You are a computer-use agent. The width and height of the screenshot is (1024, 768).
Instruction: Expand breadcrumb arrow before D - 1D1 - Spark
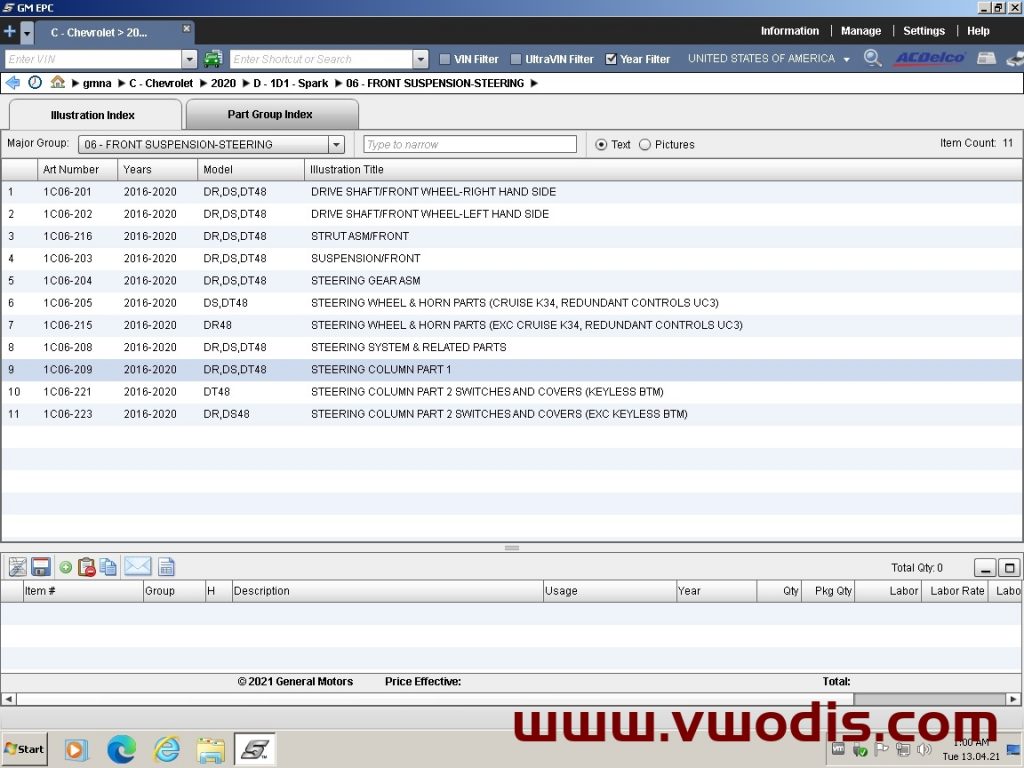(246, 83)
